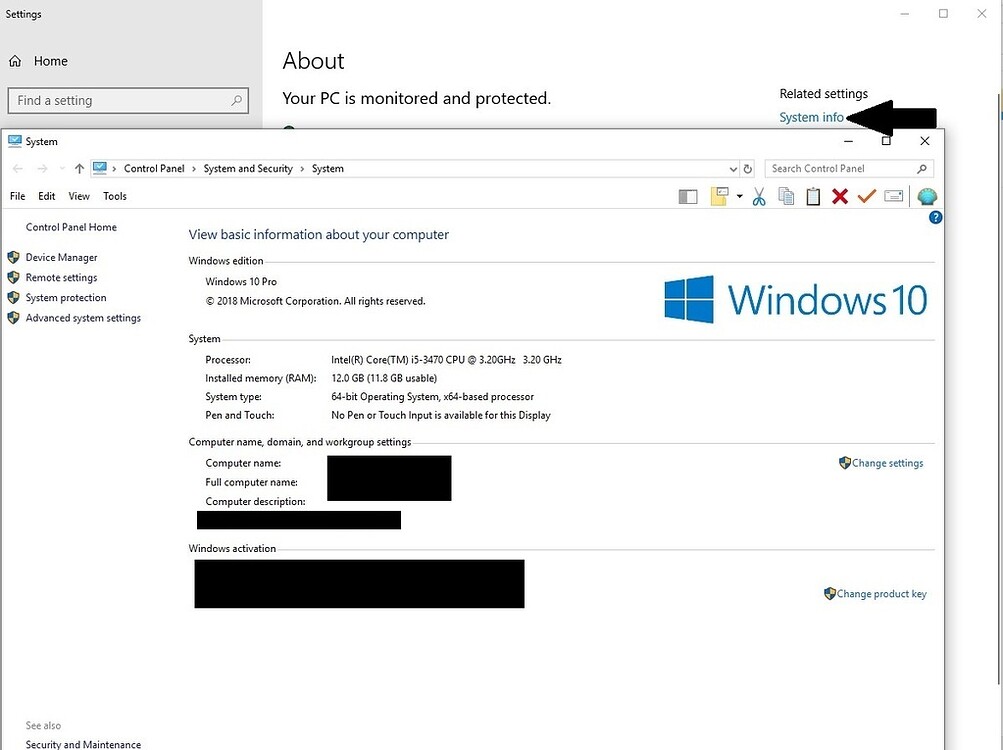Screen dimensions: 1003x750
Task: Click the red X delete icon
Action: coord(839,196)
